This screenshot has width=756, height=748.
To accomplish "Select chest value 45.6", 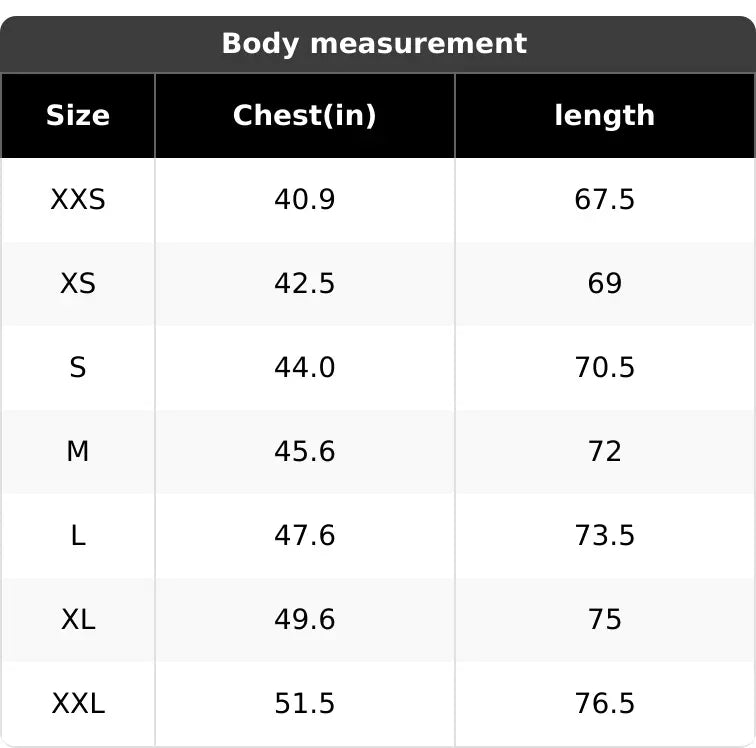I will click(305, 451).
